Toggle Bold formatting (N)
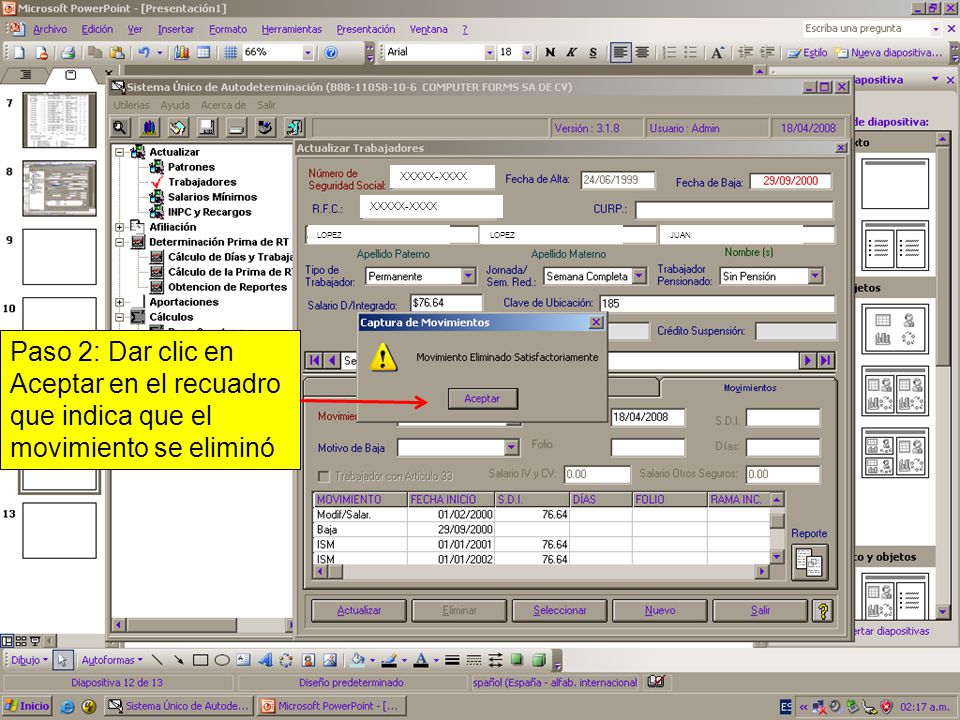Image resolution: width=960 pixels, height=720 pixels. pyautogui.click(x=550, y=53)
